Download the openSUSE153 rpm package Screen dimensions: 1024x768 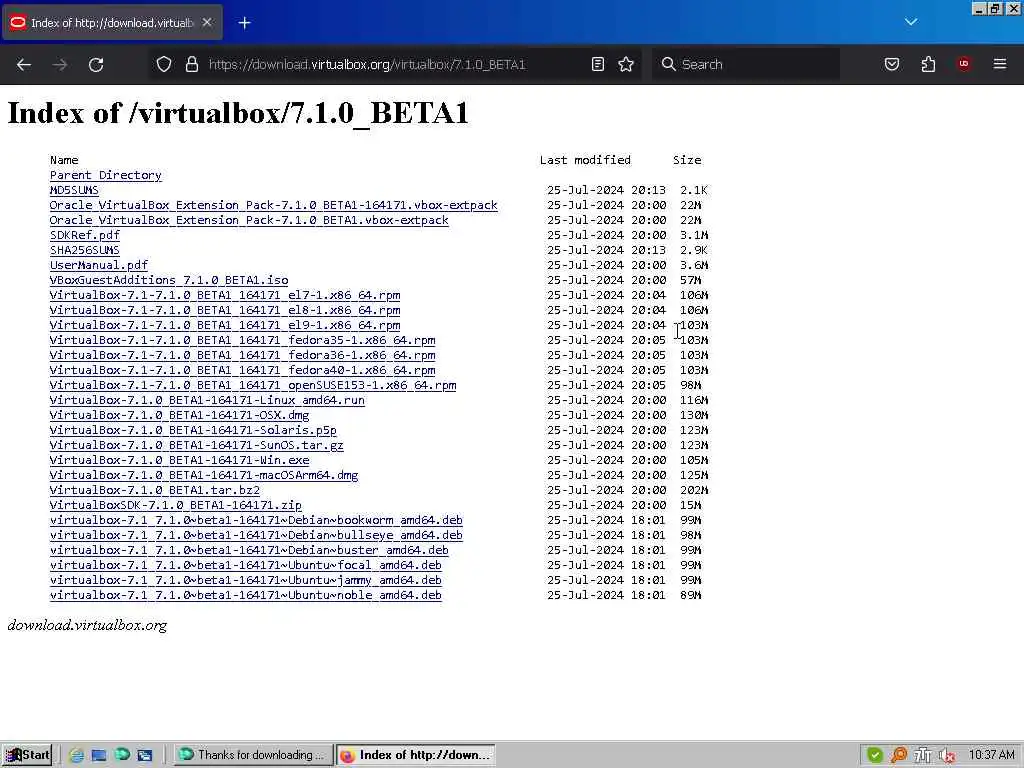click(x=253, y=385)
